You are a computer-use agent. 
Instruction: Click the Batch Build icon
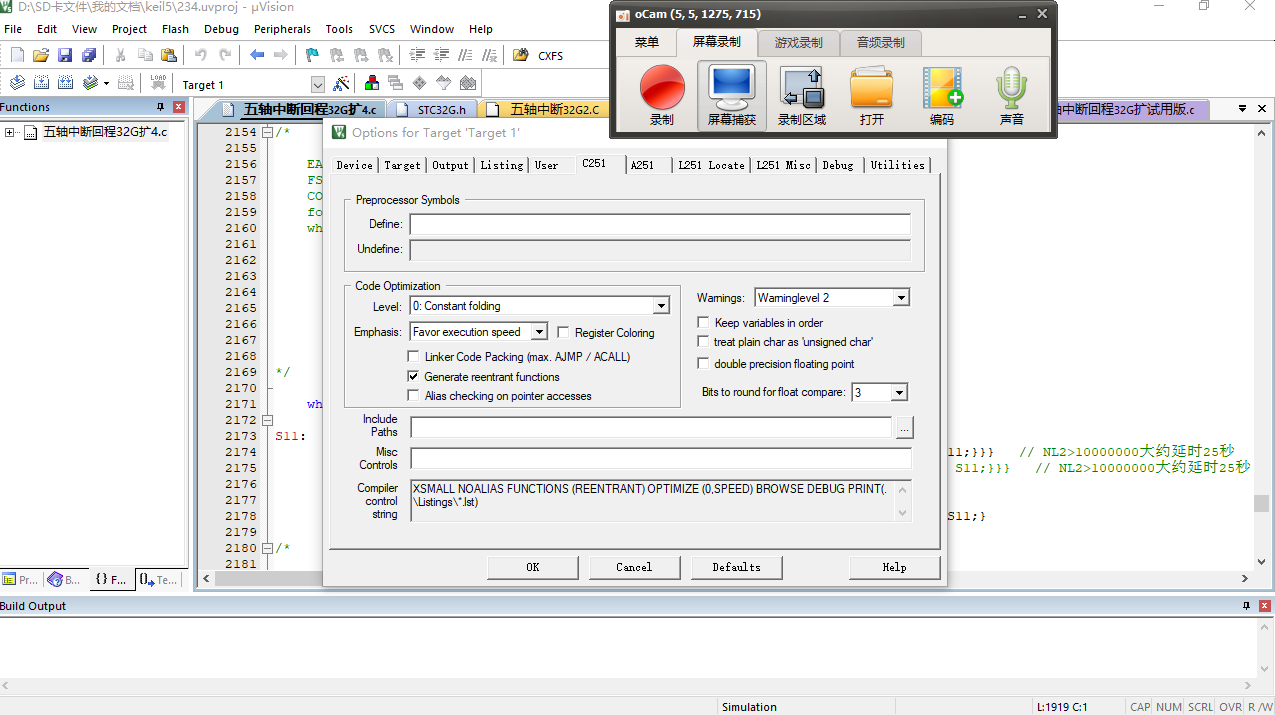pyautogui.click(x=90, y=83)
